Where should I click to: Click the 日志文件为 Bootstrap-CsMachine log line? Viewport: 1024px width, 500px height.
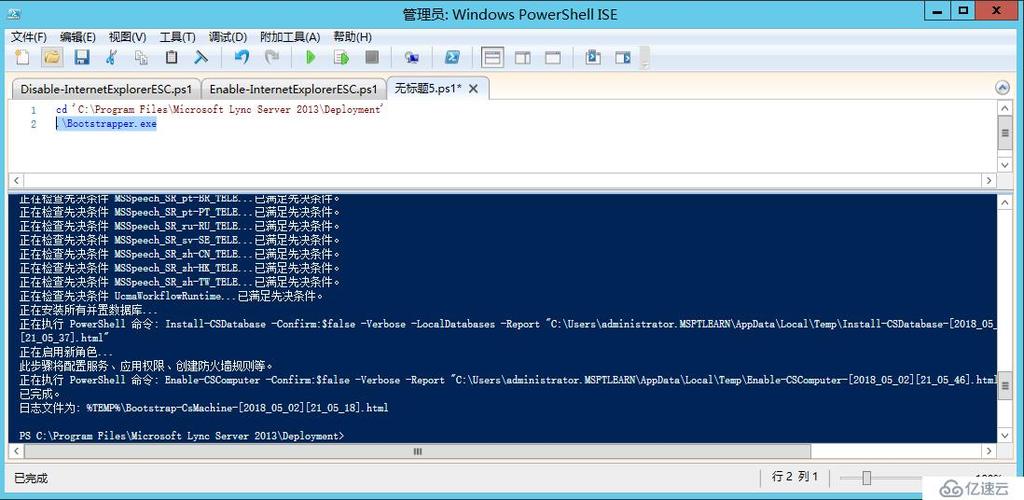pyautogui.click(x=204, y=408)
